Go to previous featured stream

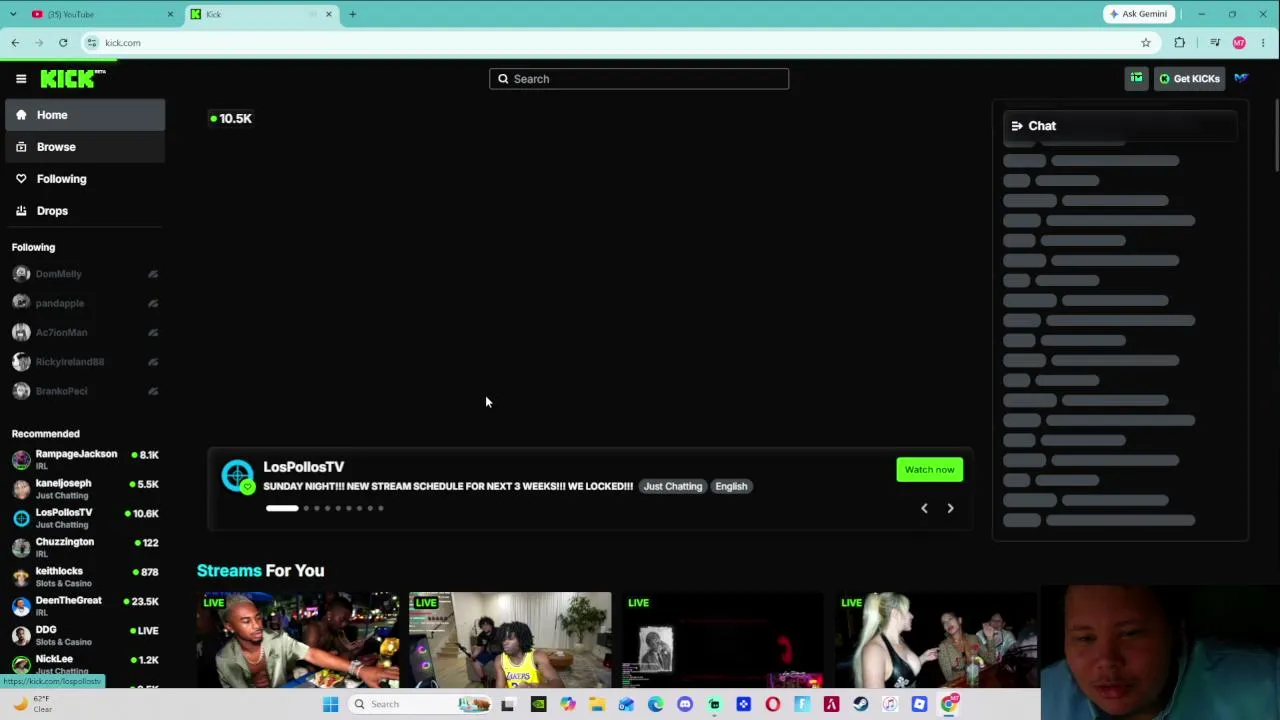924,508
